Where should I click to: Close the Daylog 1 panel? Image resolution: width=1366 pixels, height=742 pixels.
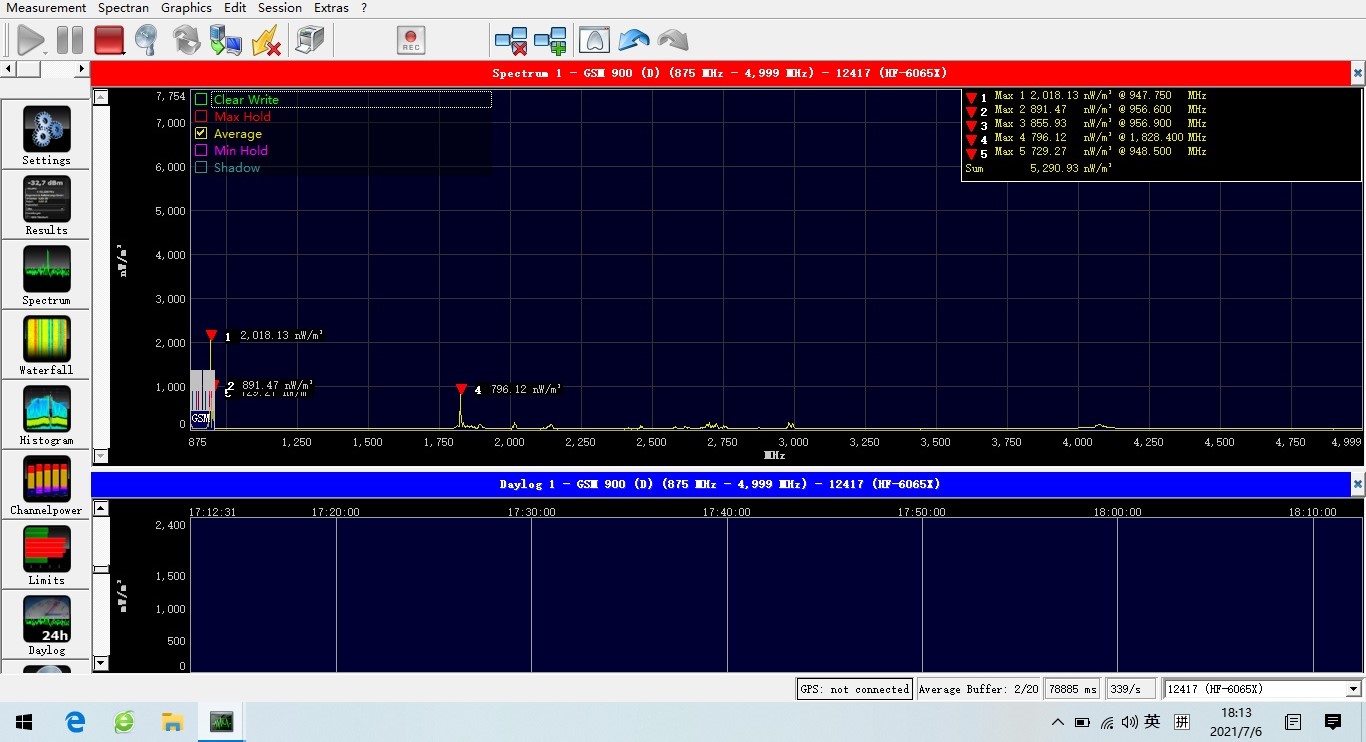click(1357, 484)
